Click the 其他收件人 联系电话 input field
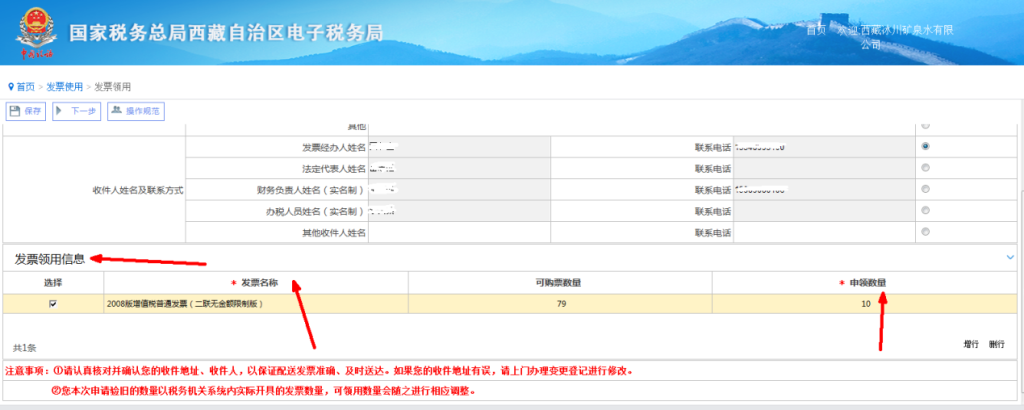The width and height of the screenshot is (1024, 410). pos(825,232)
